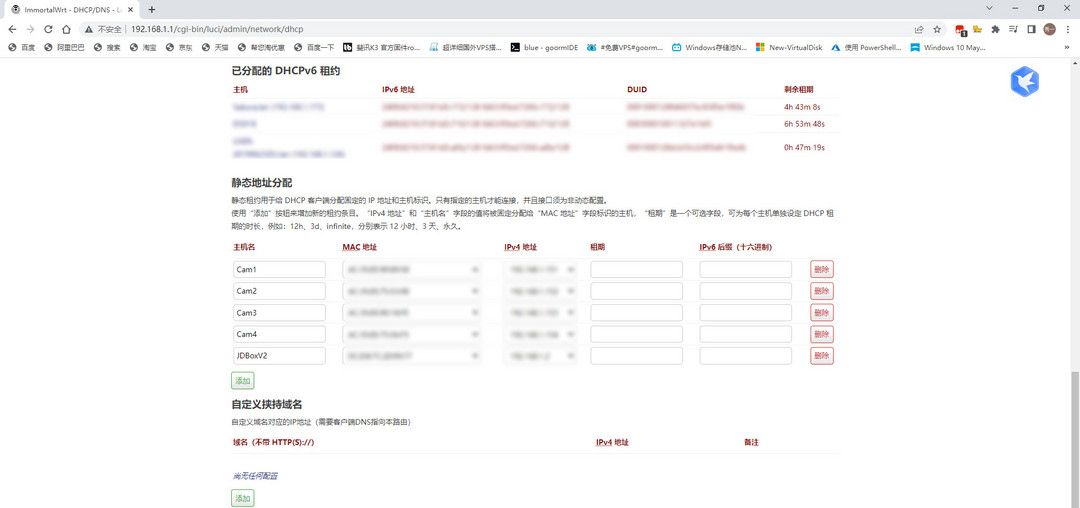Open the red extension with badge
The width and height of the screenshot is (1080, 508).
(x=961, y=30)
